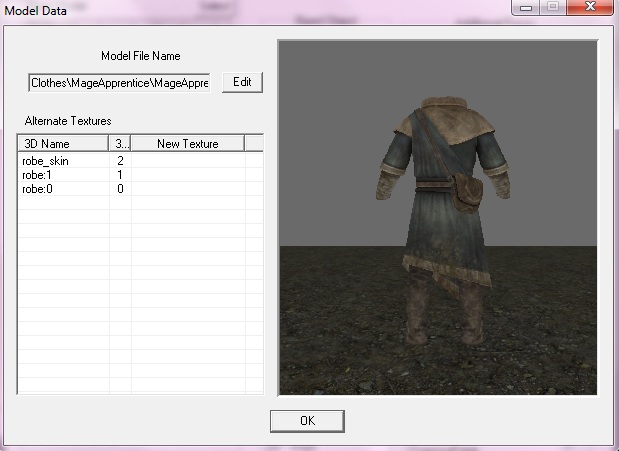This screenshot has height=451, width=619.
Task: Click index value 0 for robe:0
Action: tap(120, 189)
